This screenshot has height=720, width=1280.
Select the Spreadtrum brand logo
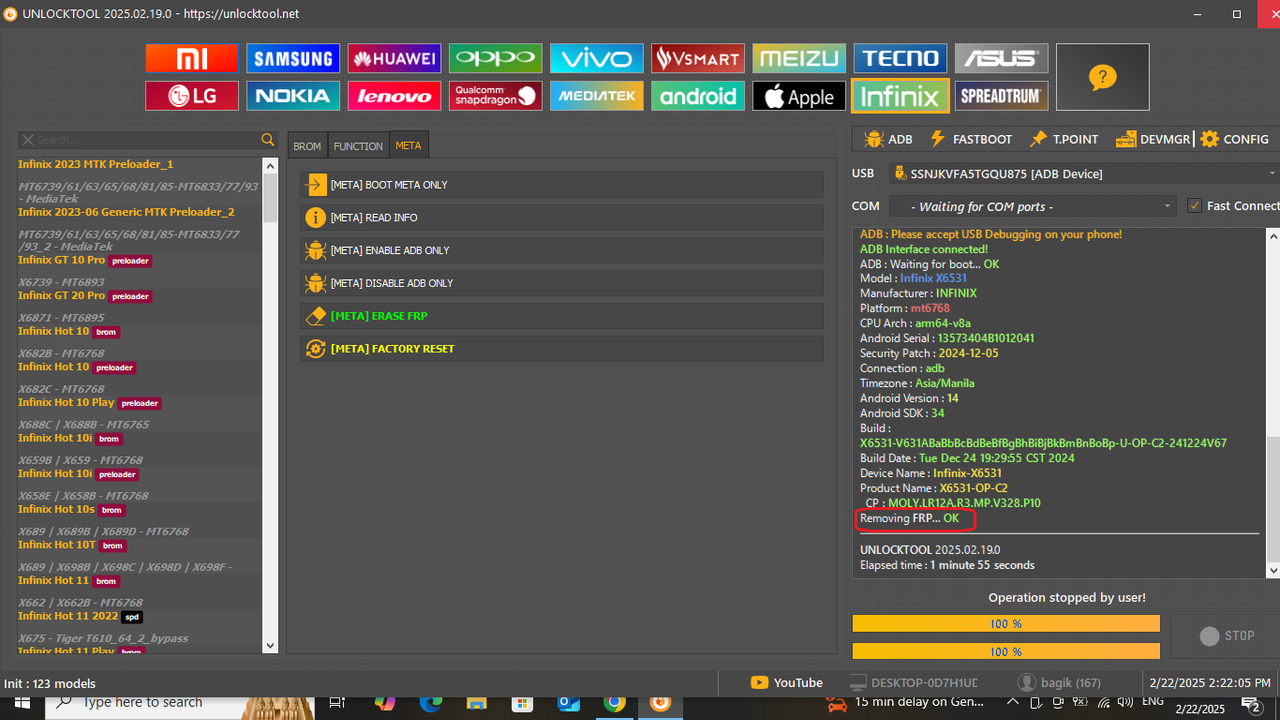tap(1001, 96)
